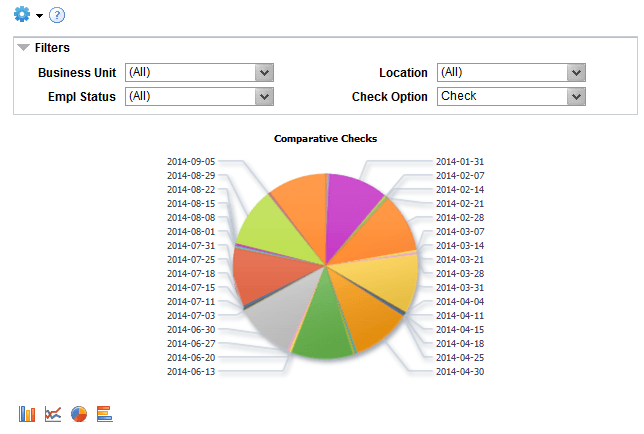Click the 2014-08-15 label

(191, 204)
